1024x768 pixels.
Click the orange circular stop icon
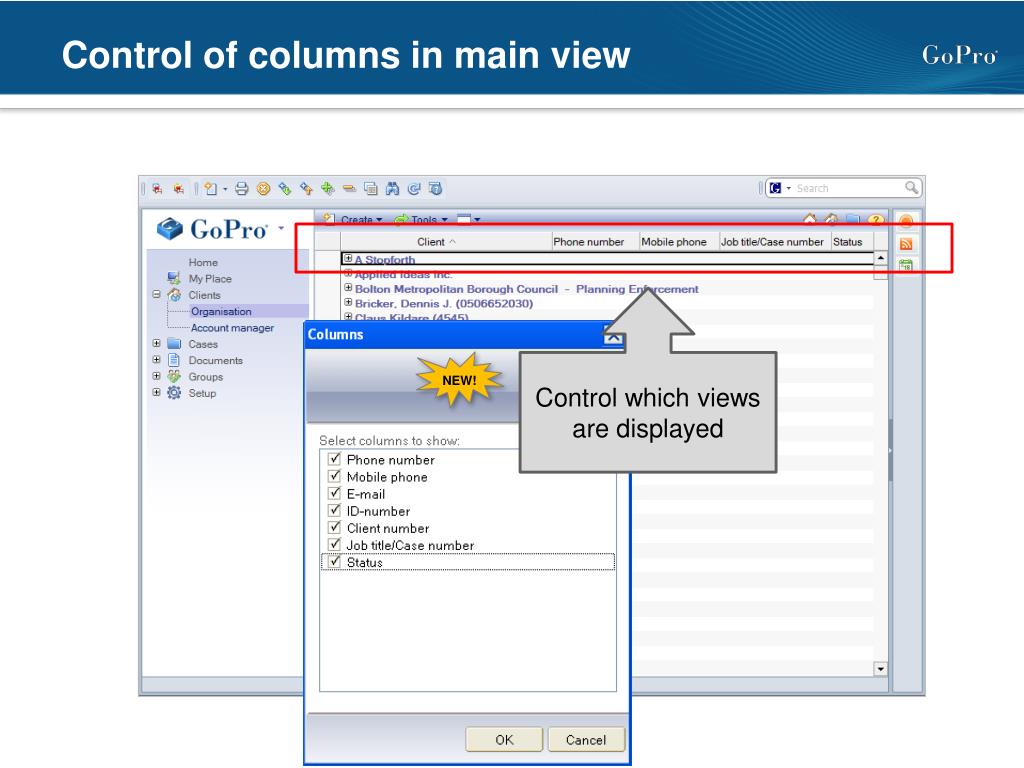[x=263, y=189]
